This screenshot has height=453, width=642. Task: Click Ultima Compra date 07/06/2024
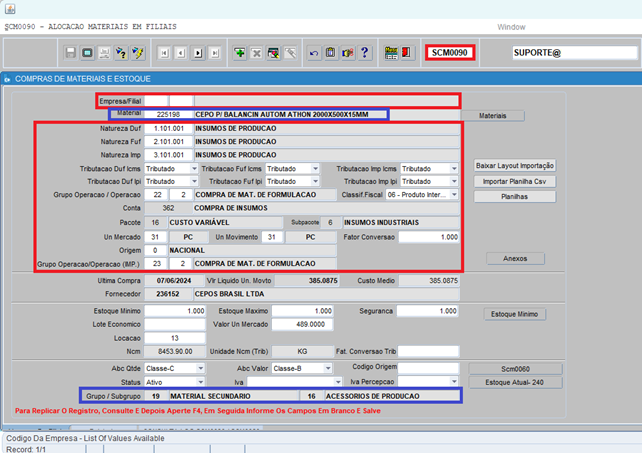(174, 281)
